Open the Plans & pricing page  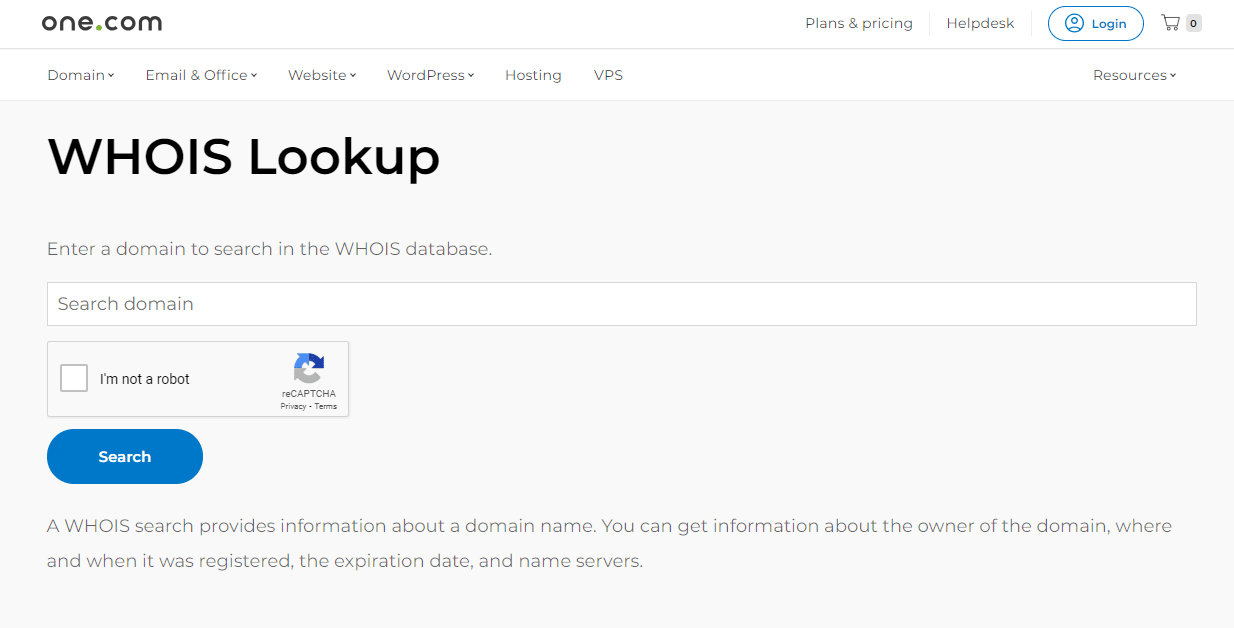(858, 23)
